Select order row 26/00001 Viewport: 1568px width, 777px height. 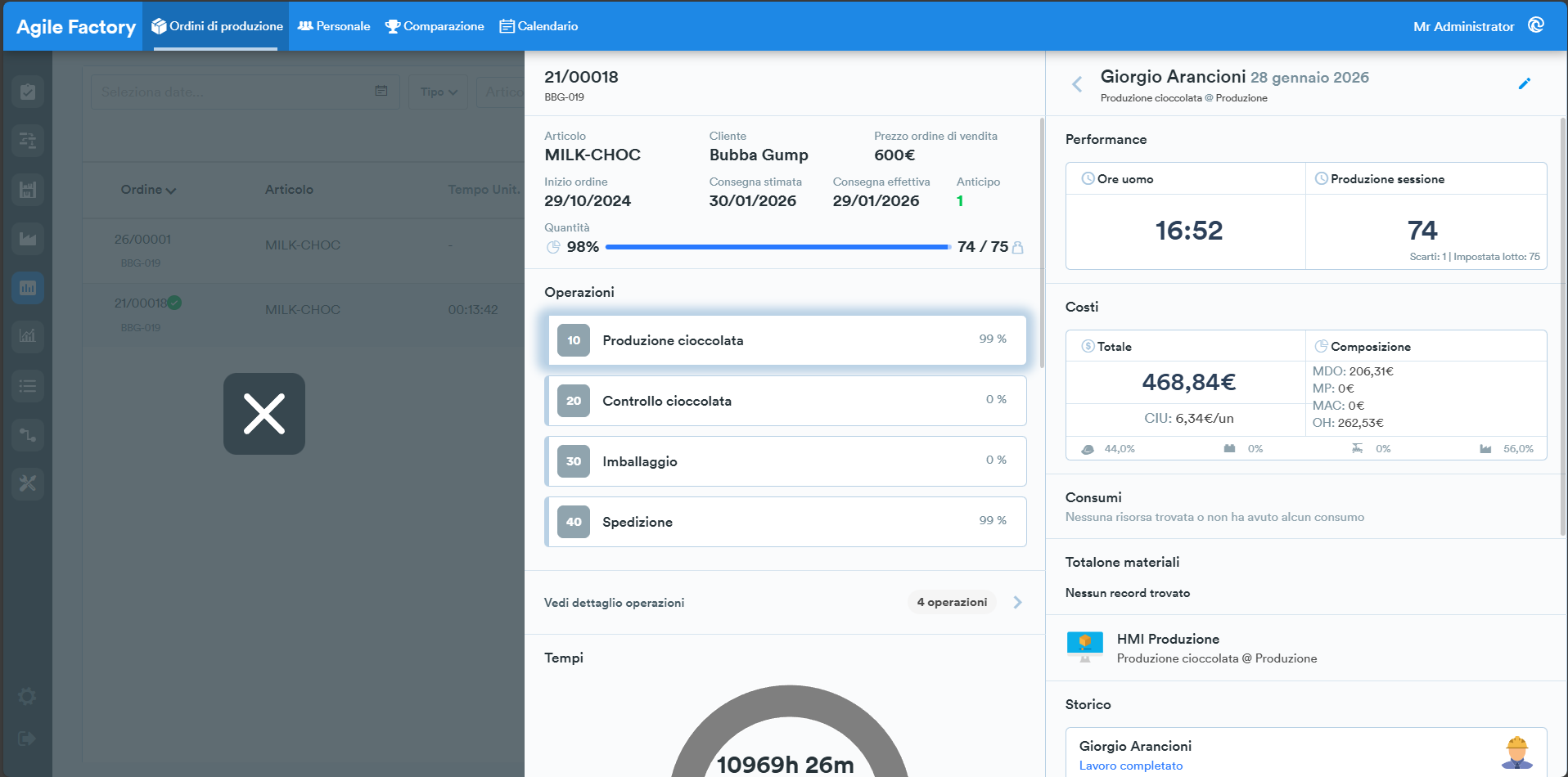click(303, 250)
